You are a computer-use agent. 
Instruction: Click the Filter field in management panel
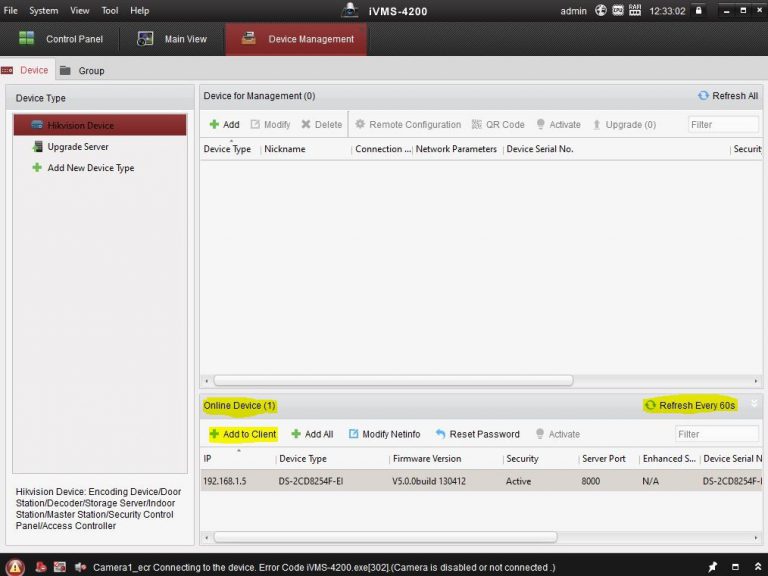[723, 124]
